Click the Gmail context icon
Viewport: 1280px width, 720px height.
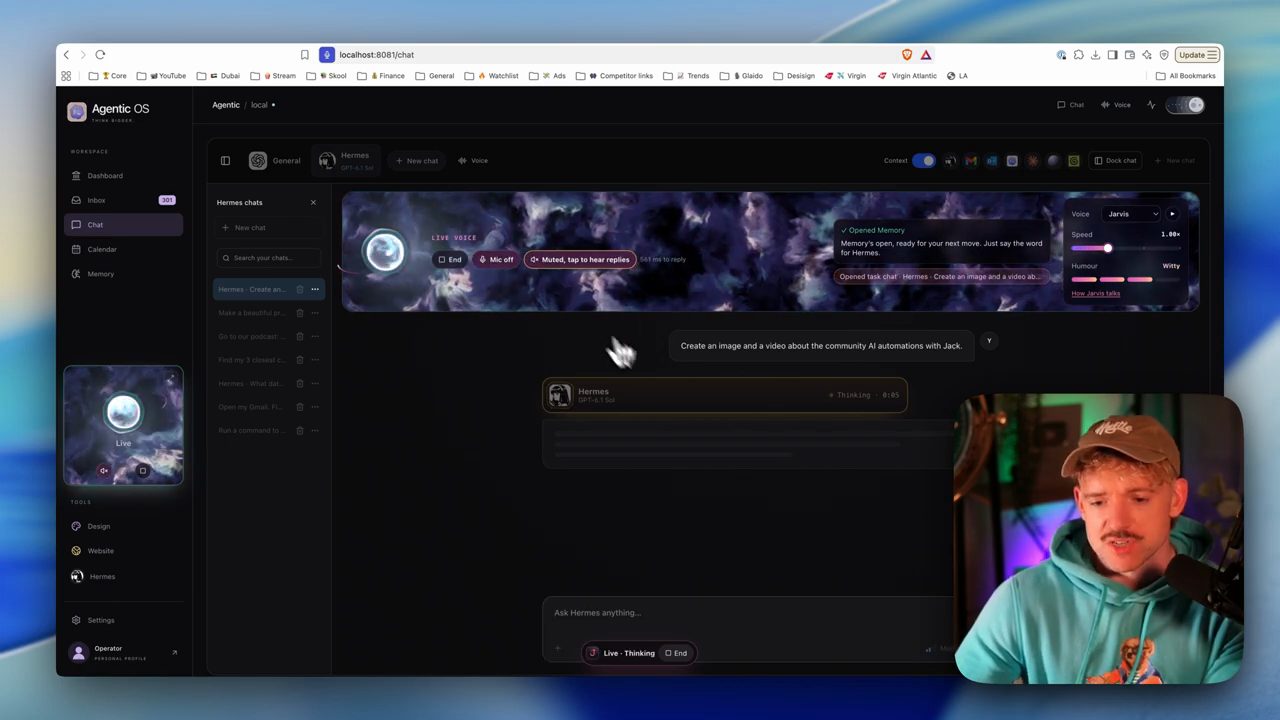point(971,161)
